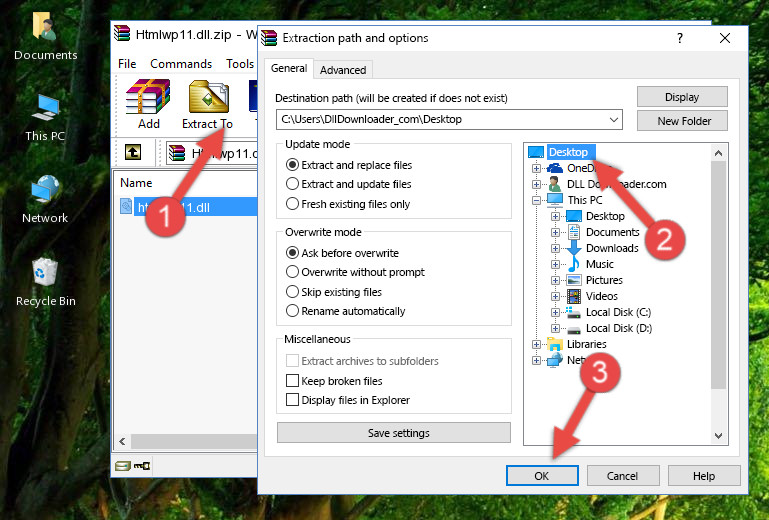The width and height of the screenshot is (769, 520).
Task: Click the tree scrollbar down arrow
Action: pyautogui.click(x=718, y=436)
